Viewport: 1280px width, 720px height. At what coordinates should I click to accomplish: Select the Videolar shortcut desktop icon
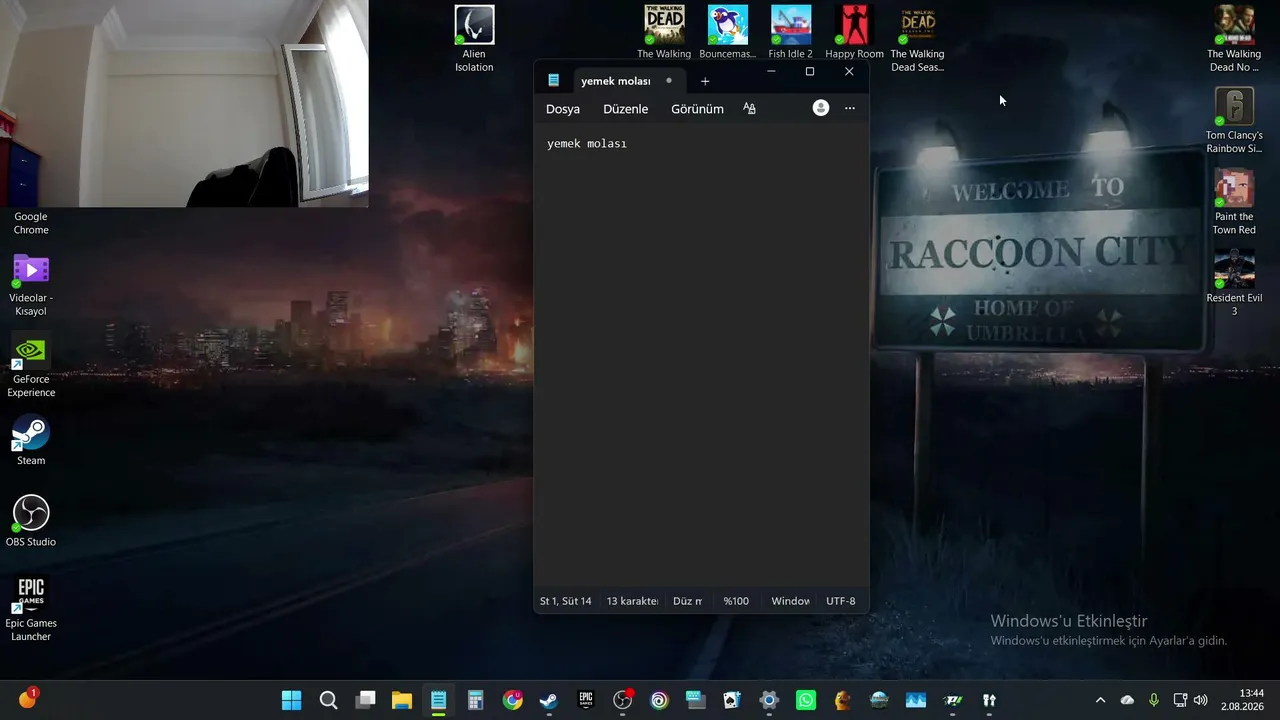click(x=31, y=284)
